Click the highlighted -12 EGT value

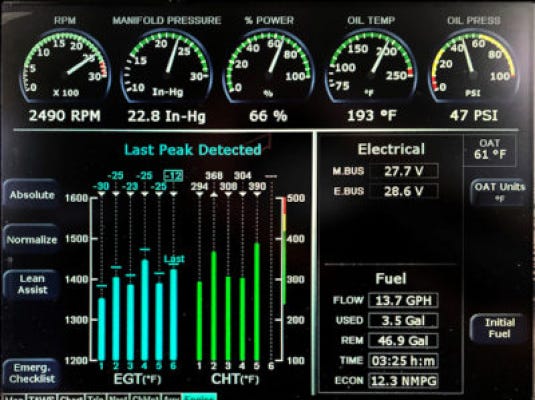click(173, 176)
